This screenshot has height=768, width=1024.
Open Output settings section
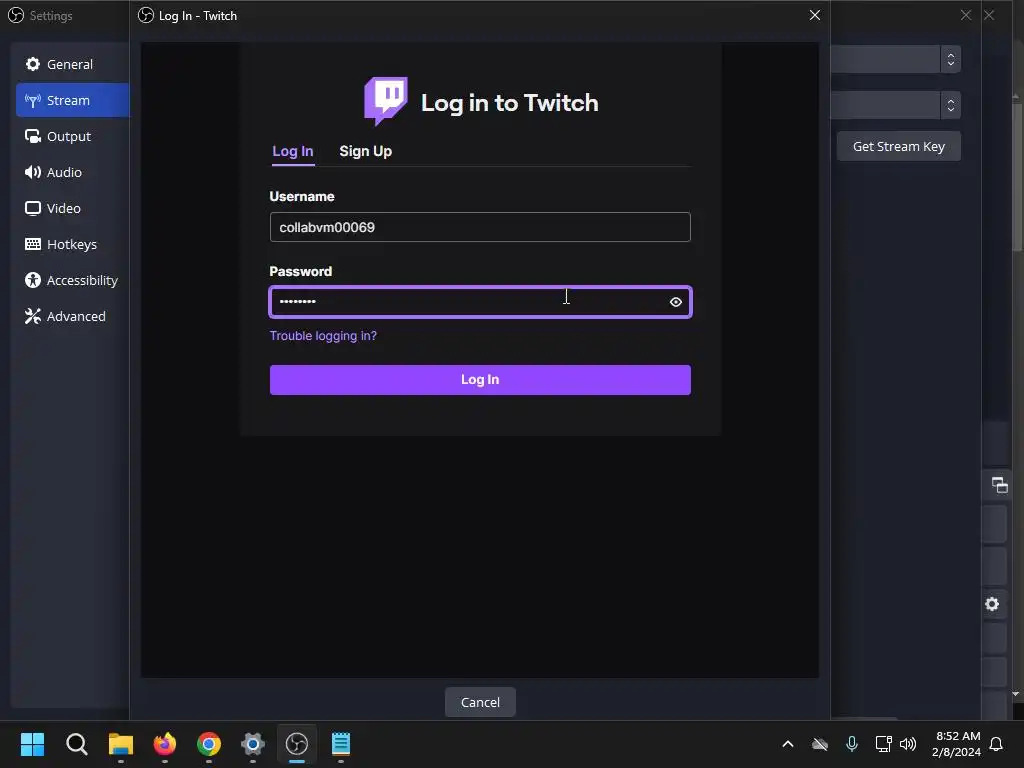(72, 136)
